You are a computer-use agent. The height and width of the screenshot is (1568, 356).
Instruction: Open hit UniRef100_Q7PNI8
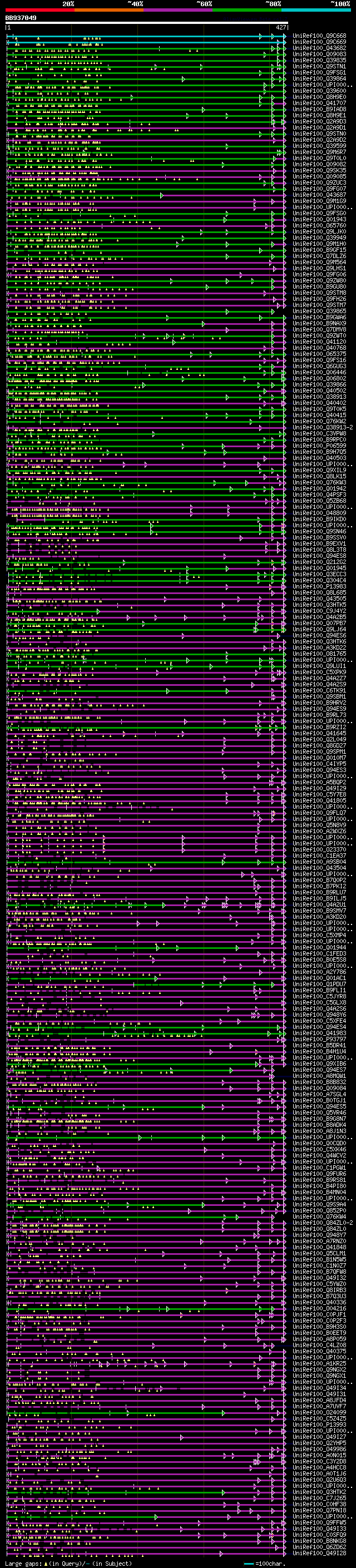[319, 1510]
